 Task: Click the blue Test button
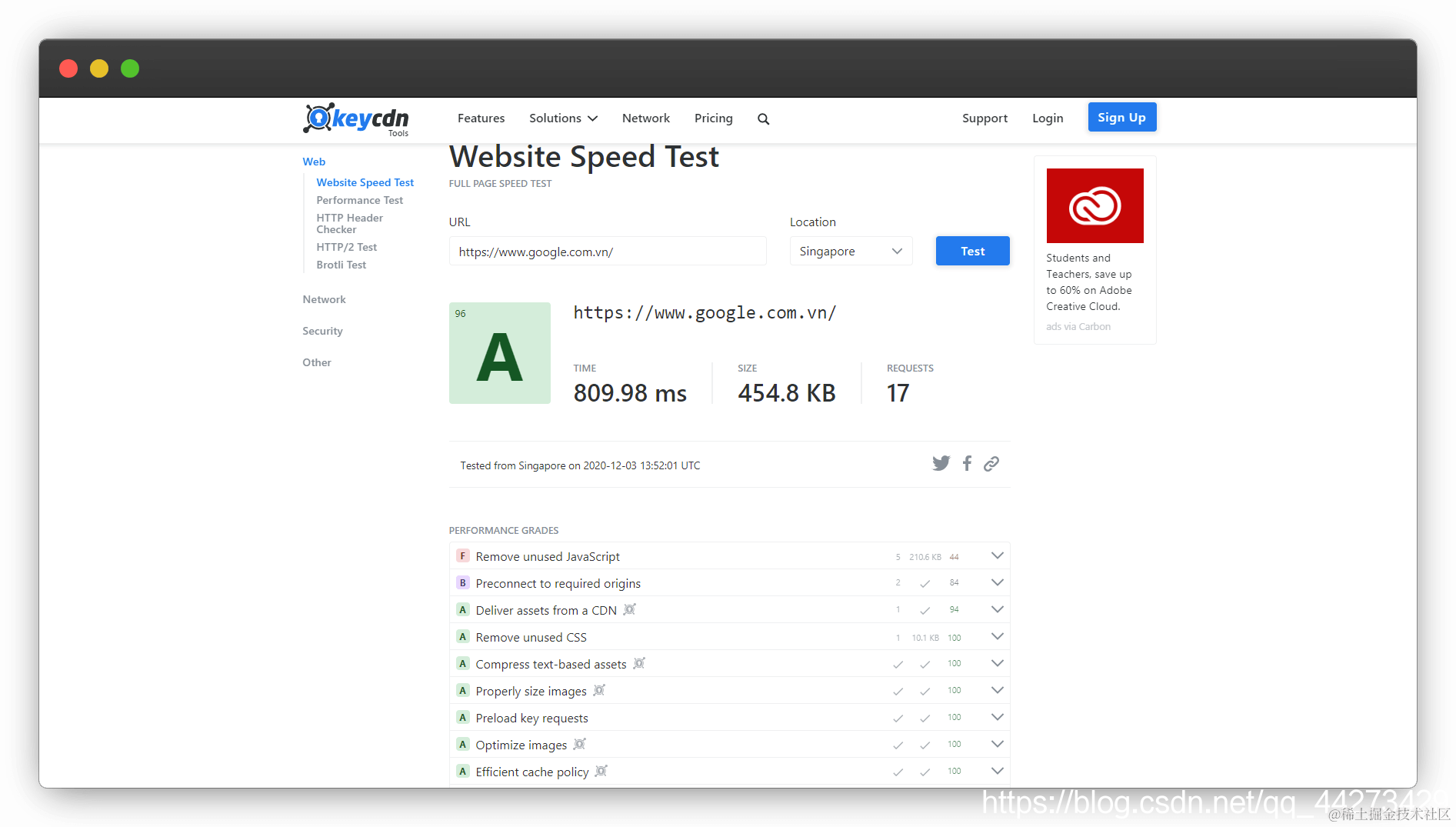[x=972, y=251]
